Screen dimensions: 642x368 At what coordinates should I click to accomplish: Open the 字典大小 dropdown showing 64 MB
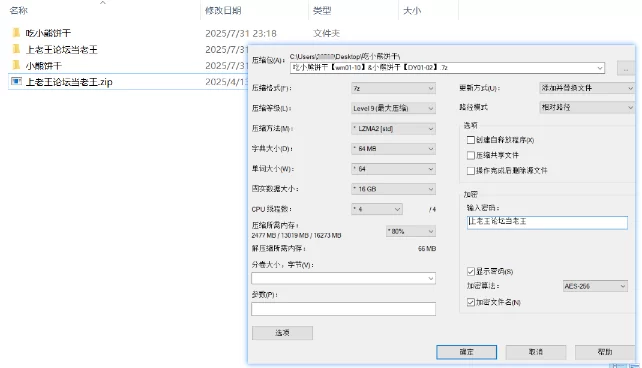[393, 149]
